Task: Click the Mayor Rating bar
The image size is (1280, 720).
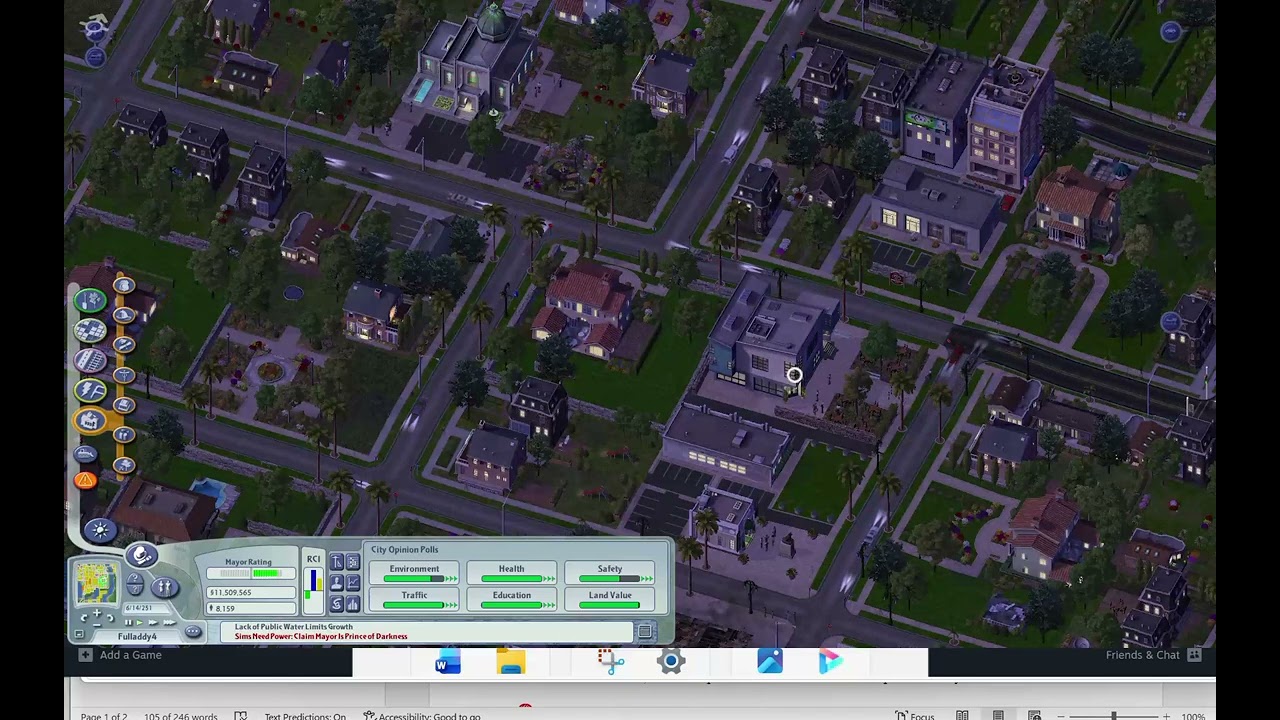Action: pos(251,574)
